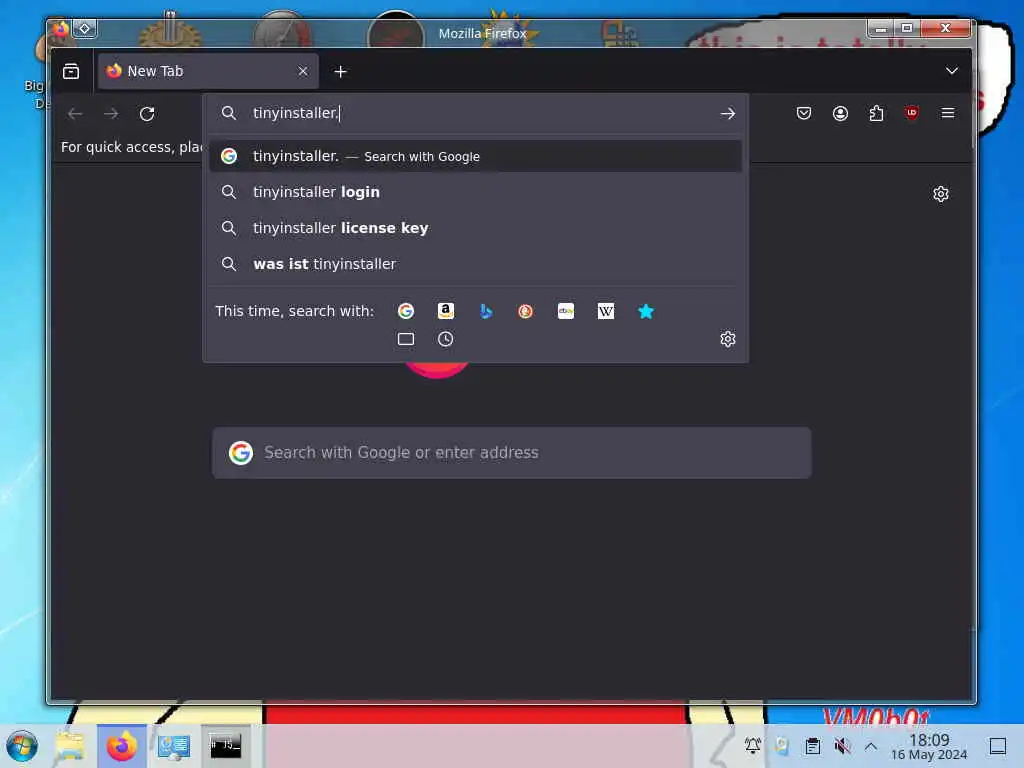This screenshot has width=1024, height=768.
Task: Open terminal window from taskbar
Action: click(x=225, y=746)
